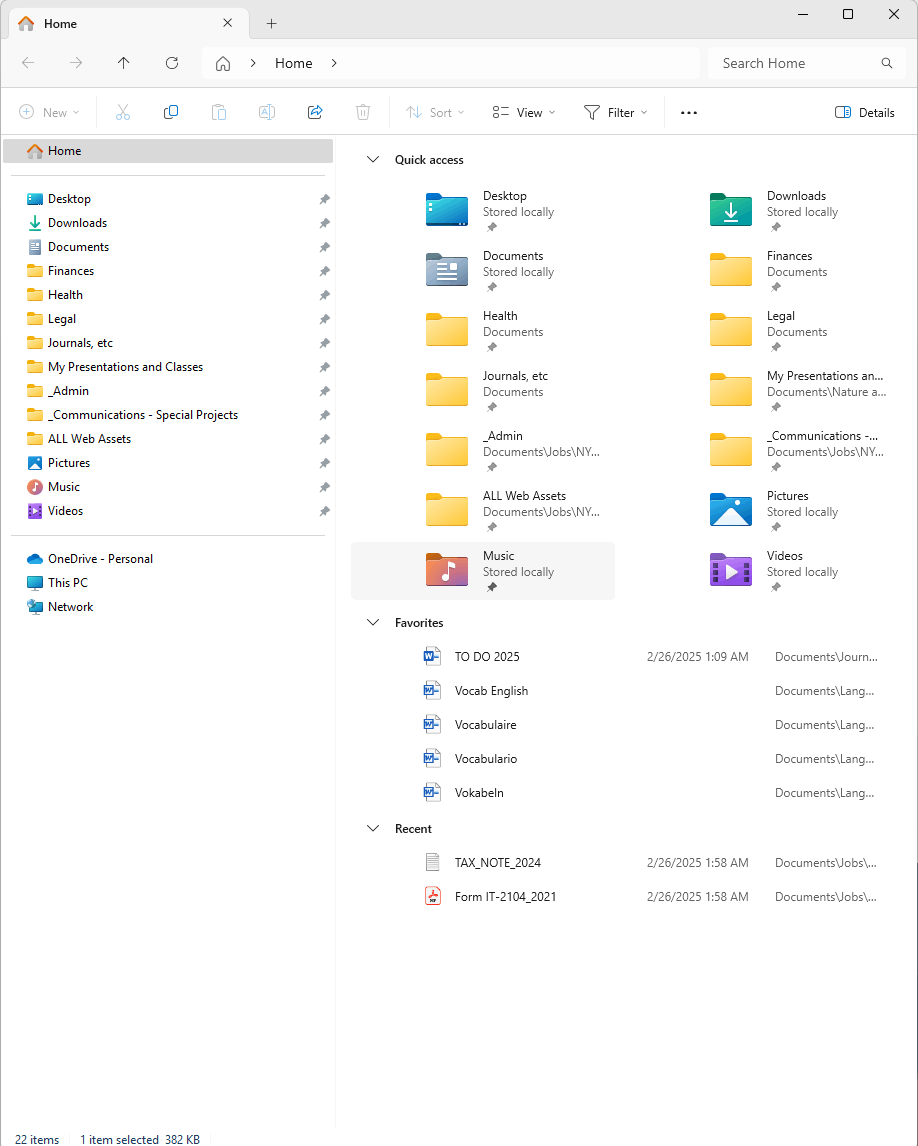918x1146 pixels.
Task: Click the Copy icon in toolbar
Action: pyautogui.click(x=171, y=112)
